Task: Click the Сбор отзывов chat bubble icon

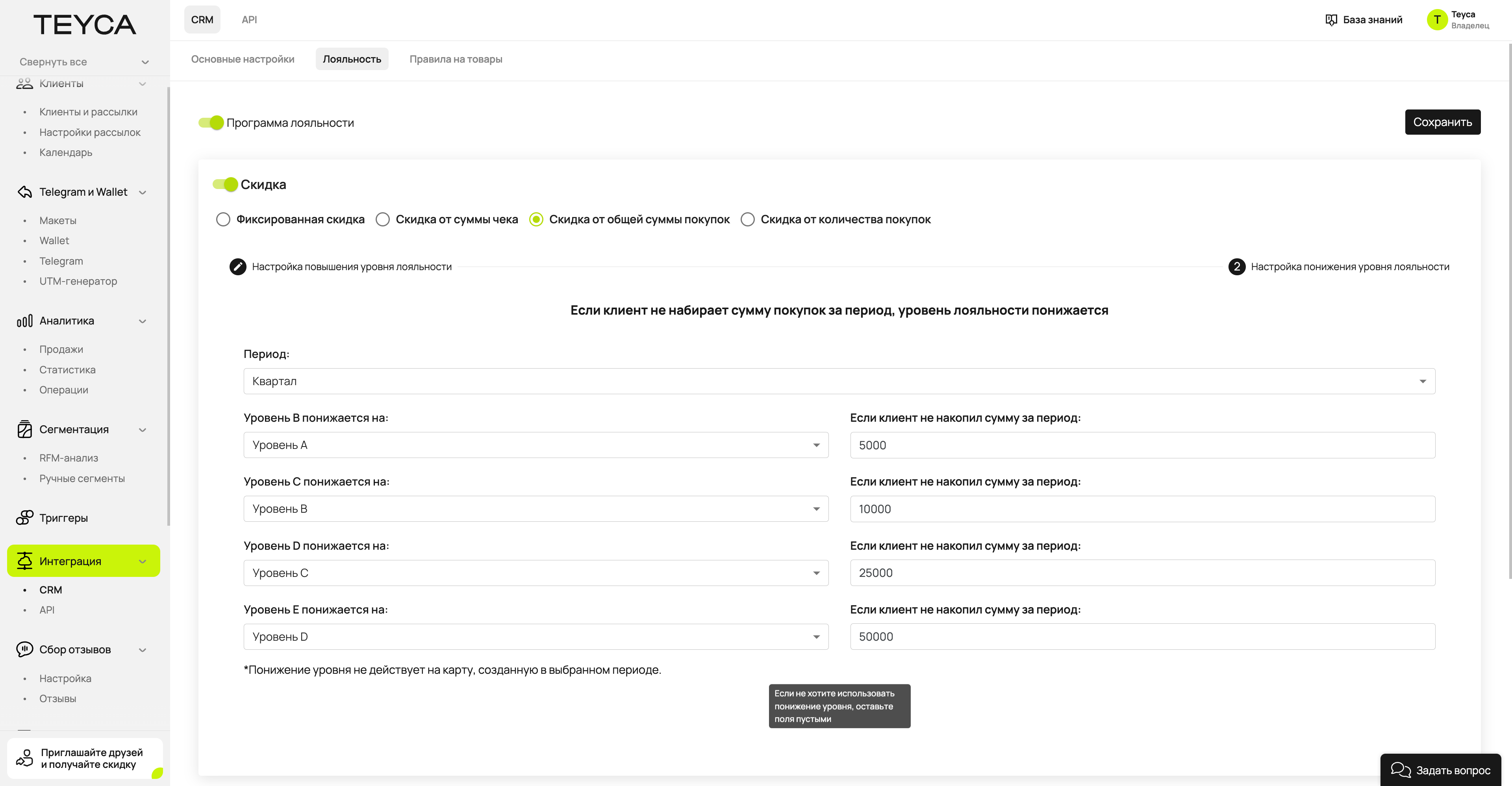Action: pos(25,649)
